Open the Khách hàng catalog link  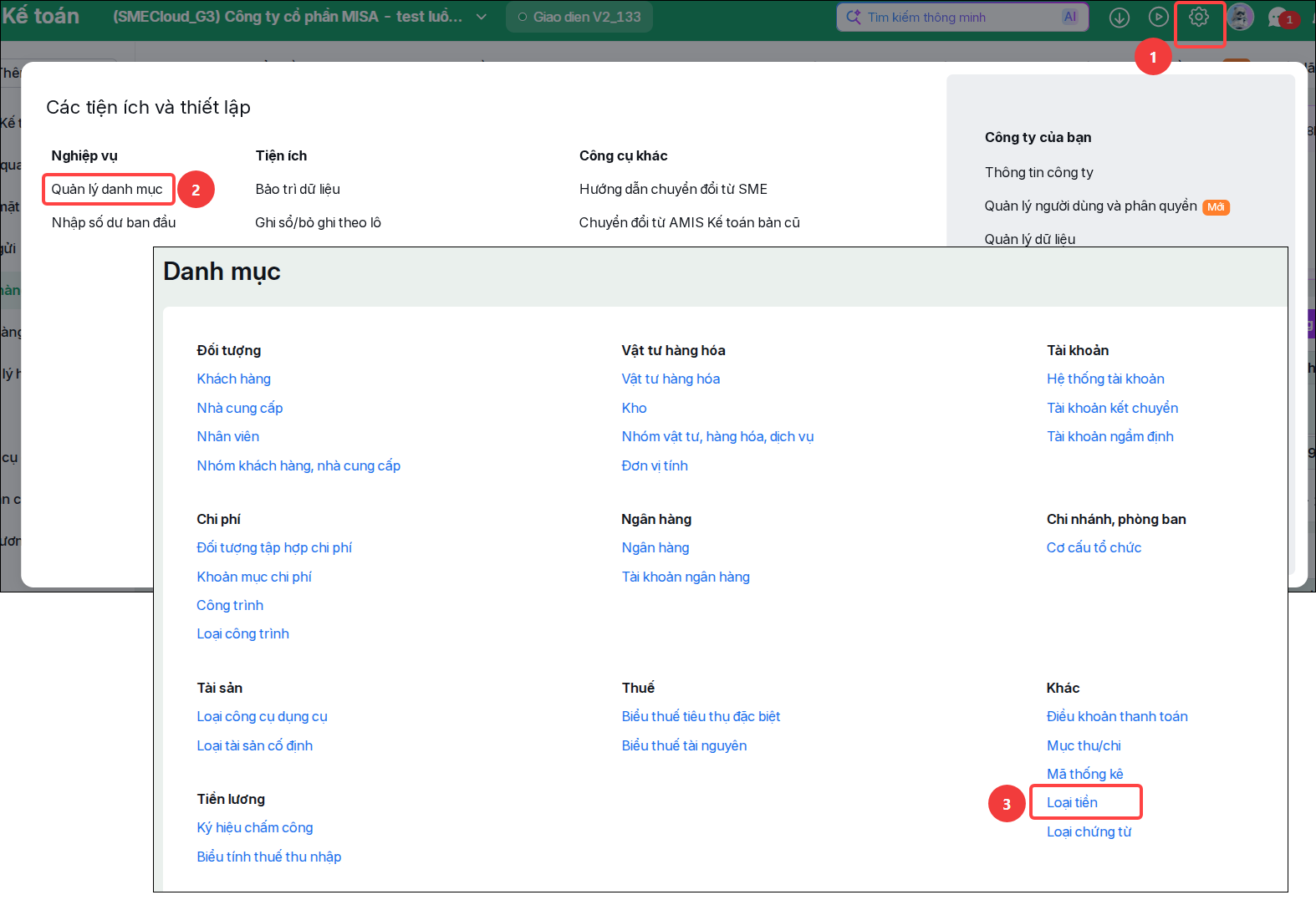pyautogui.click(x=233, y=379)
